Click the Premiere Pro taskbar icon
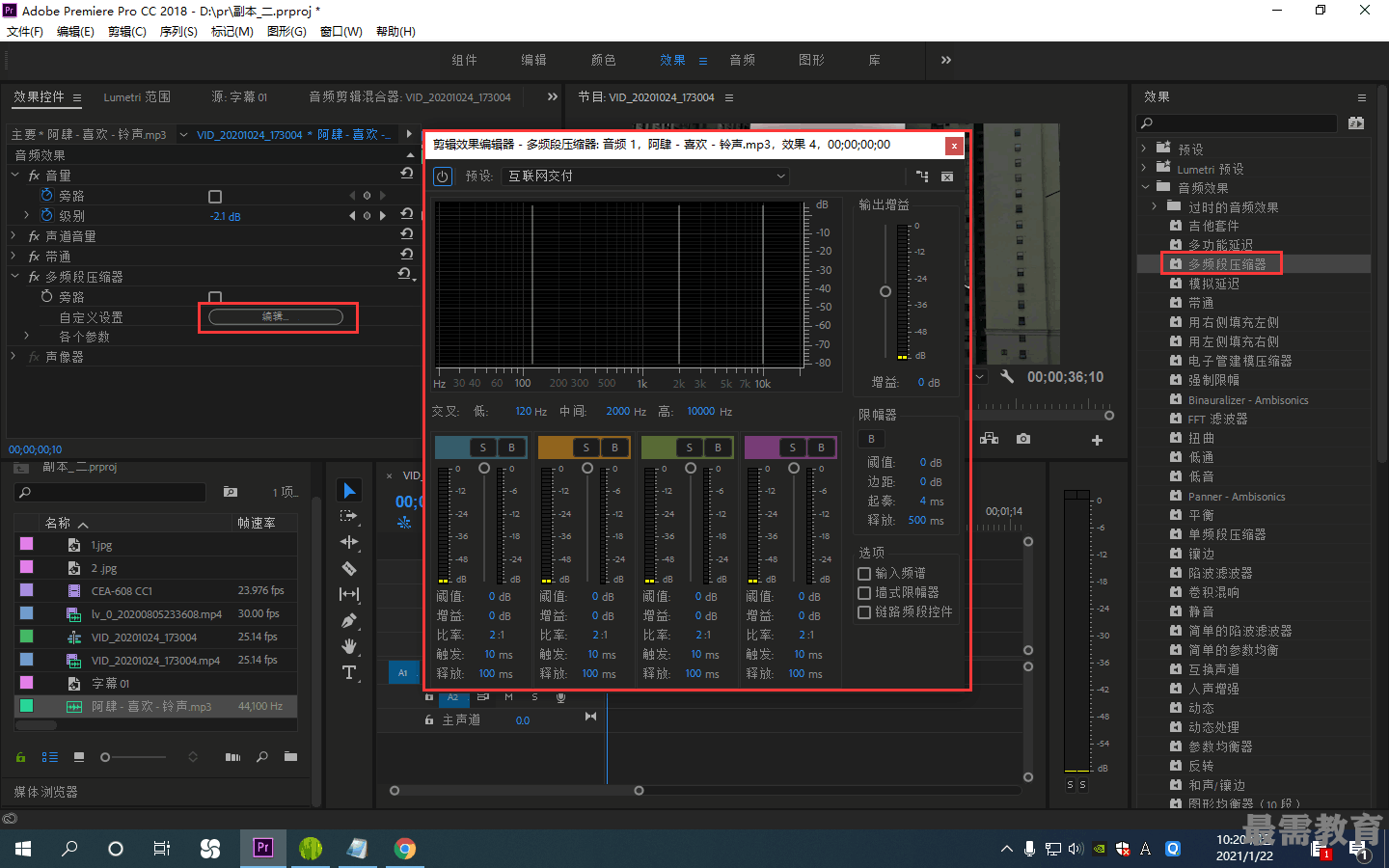 [262, 848]
